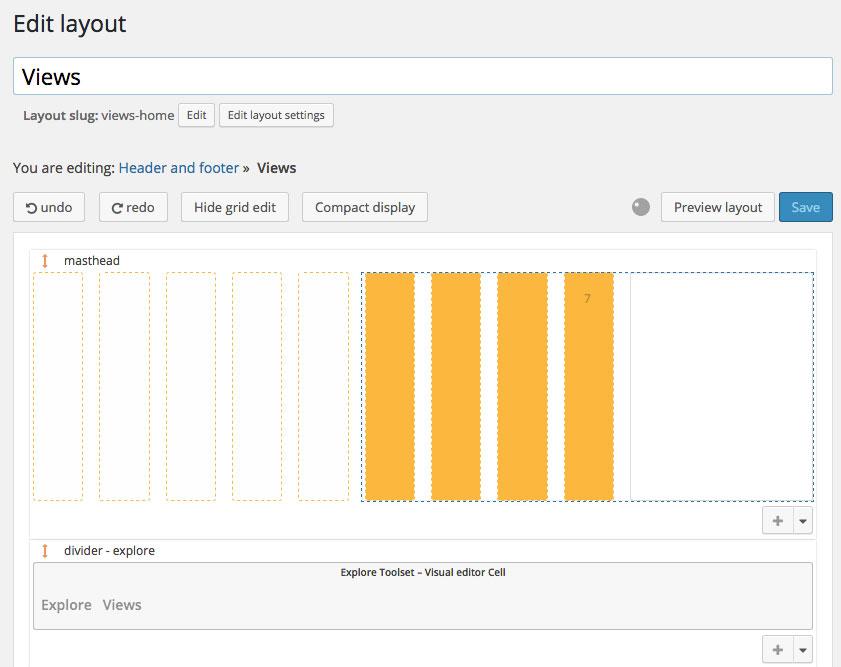Click the gray circle indicator near Preview layout
841x667 pixels.
[640, 207]
